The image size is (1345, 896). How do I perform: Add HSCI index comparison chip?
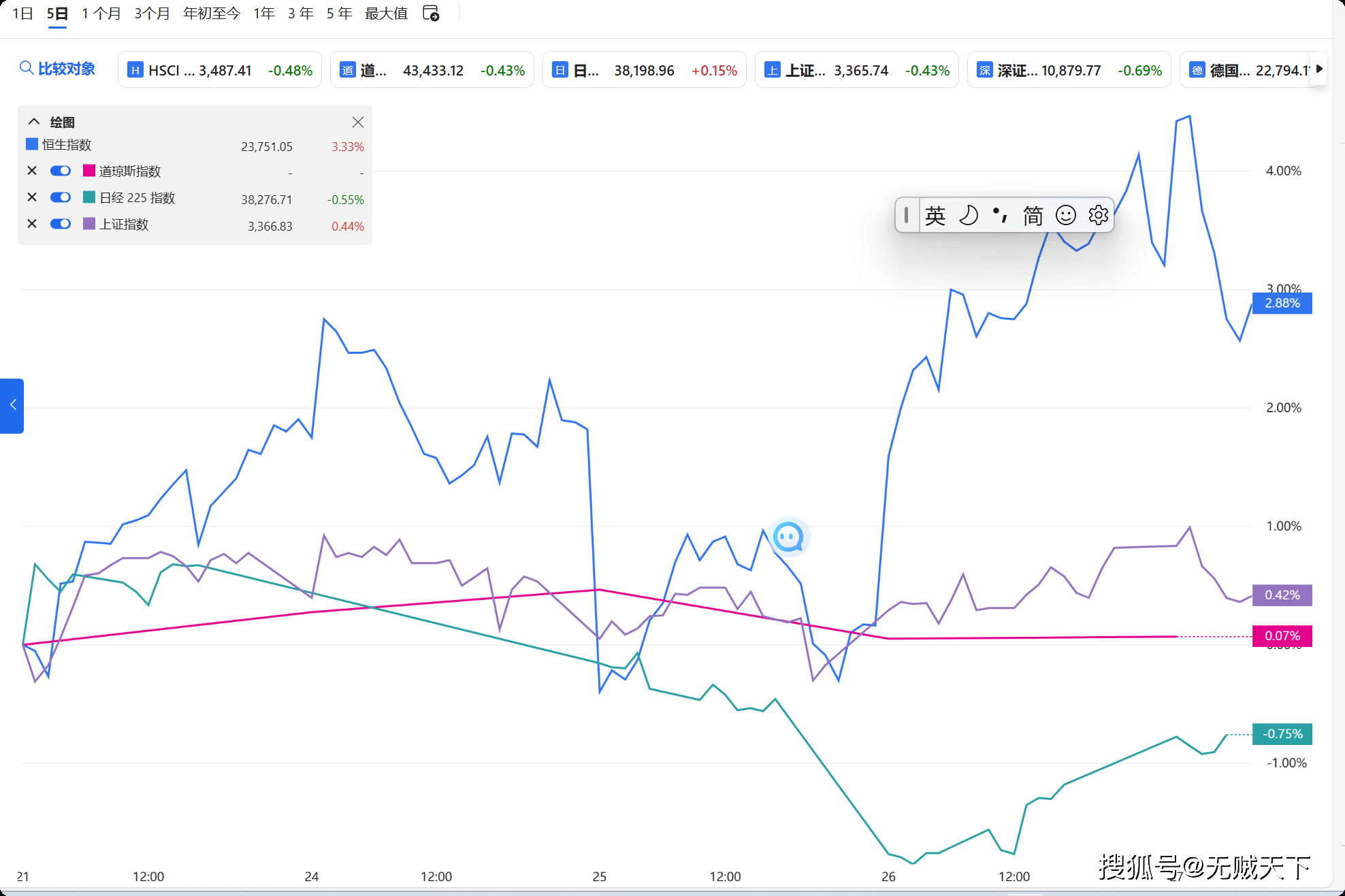tap(219, 70)
